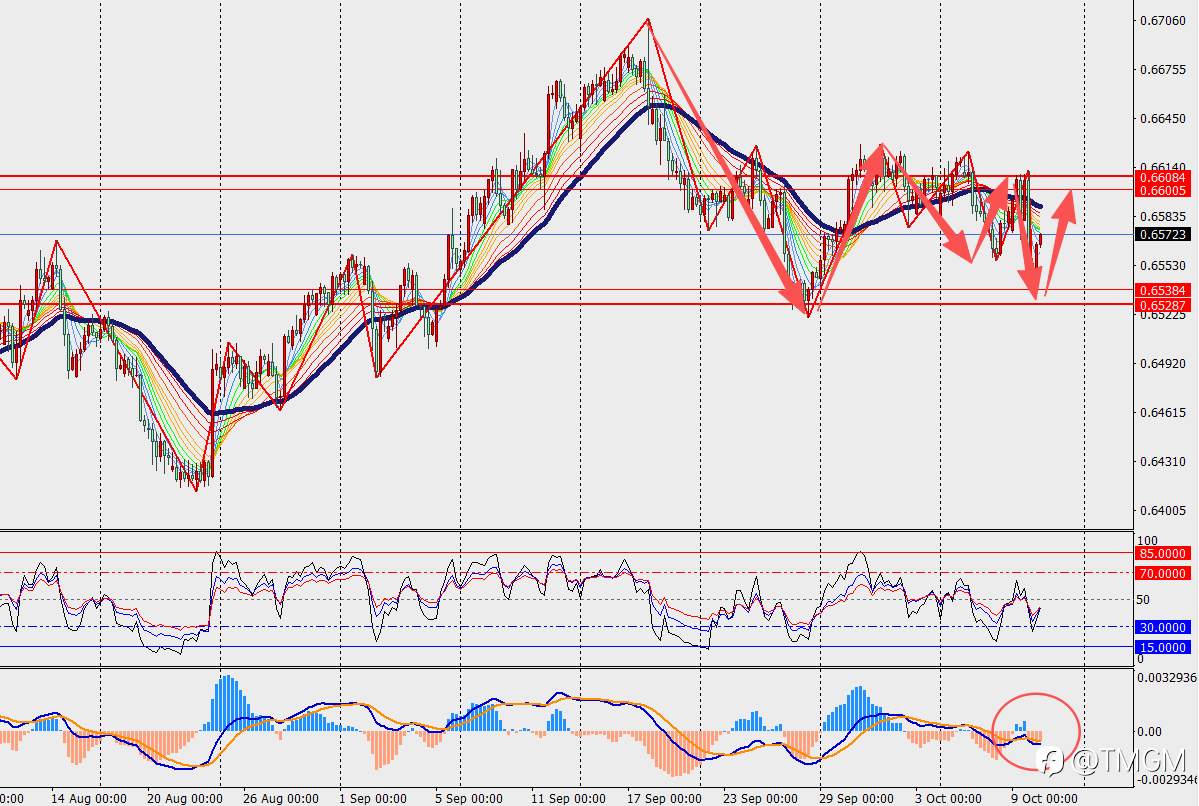Click the 70.0000 oscillator level label

click(x=1162, y=574)
